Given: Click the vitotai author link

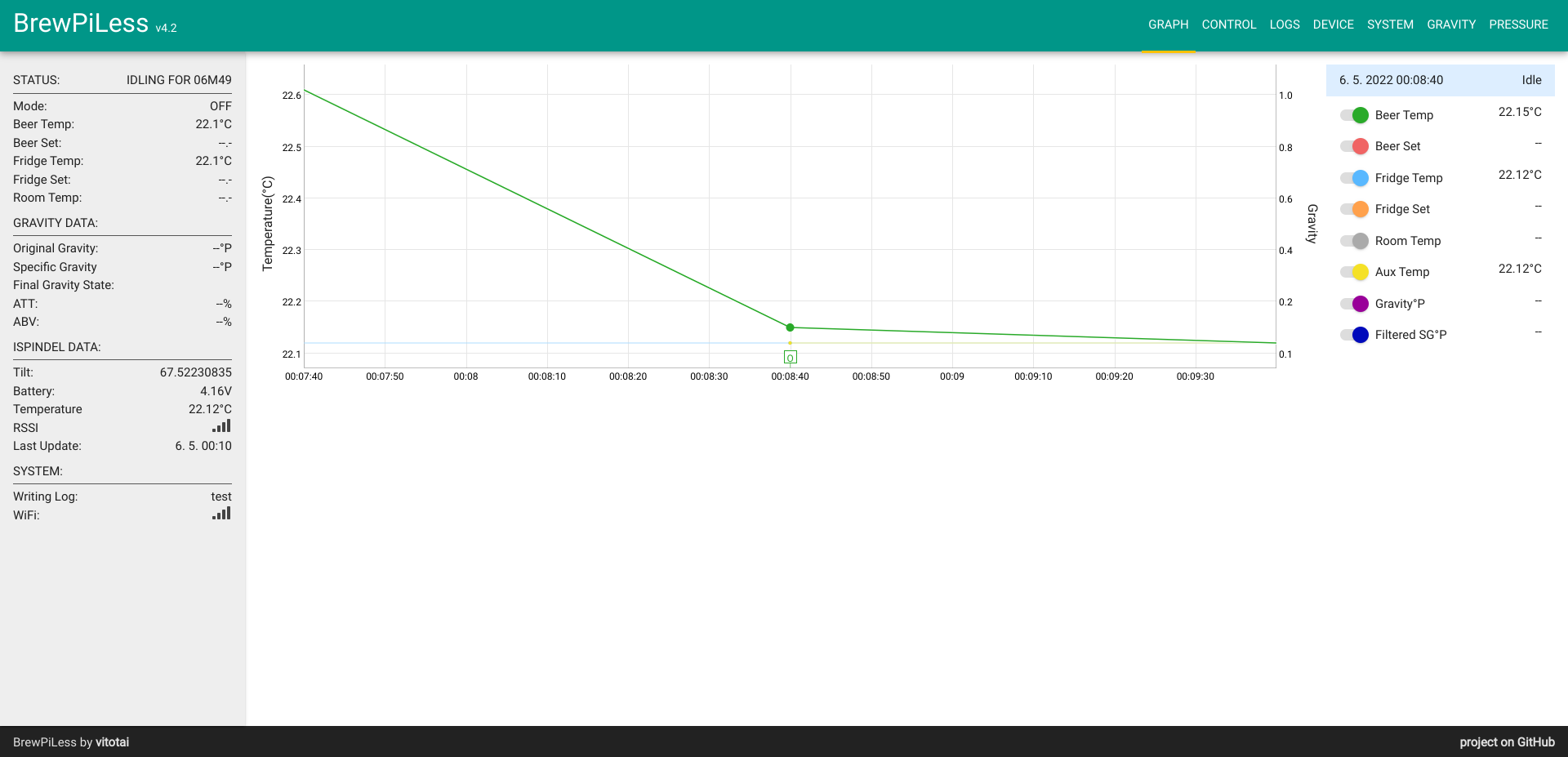Looking at the screenshot, I should tap(112, 742).
